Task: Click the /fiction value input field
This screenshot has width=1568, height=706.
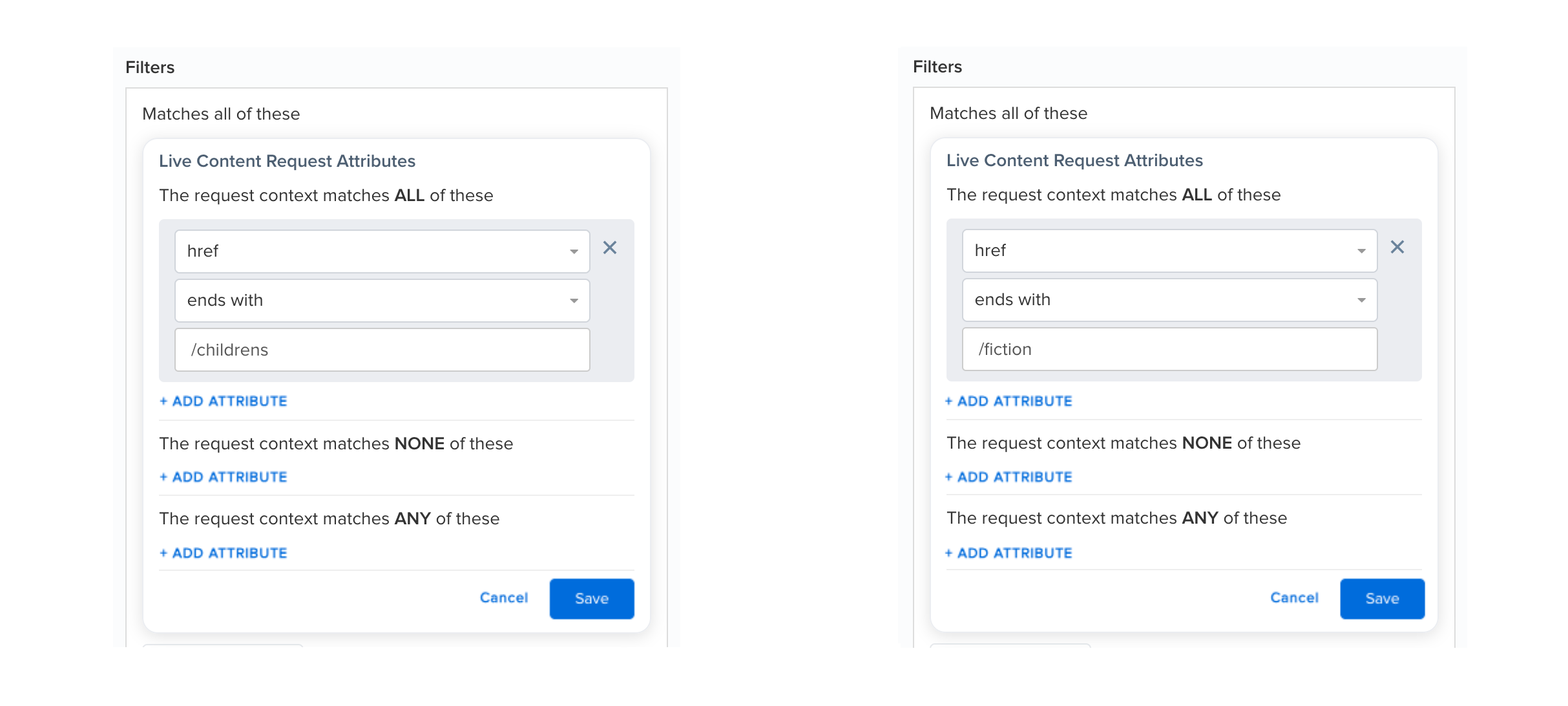Action: click(1170, 349)
